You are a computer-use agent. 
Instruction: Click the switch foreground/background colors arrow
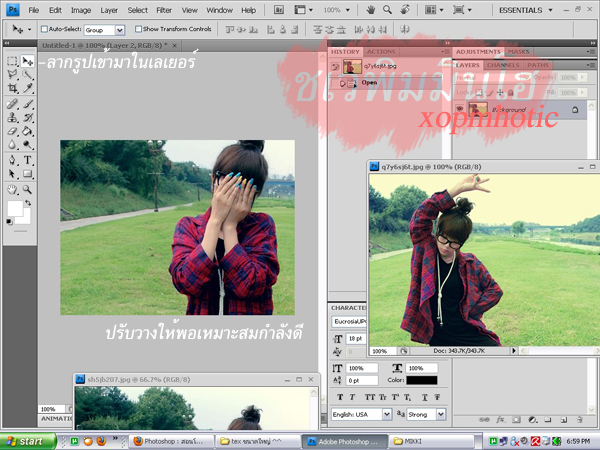tap(28, 202)
